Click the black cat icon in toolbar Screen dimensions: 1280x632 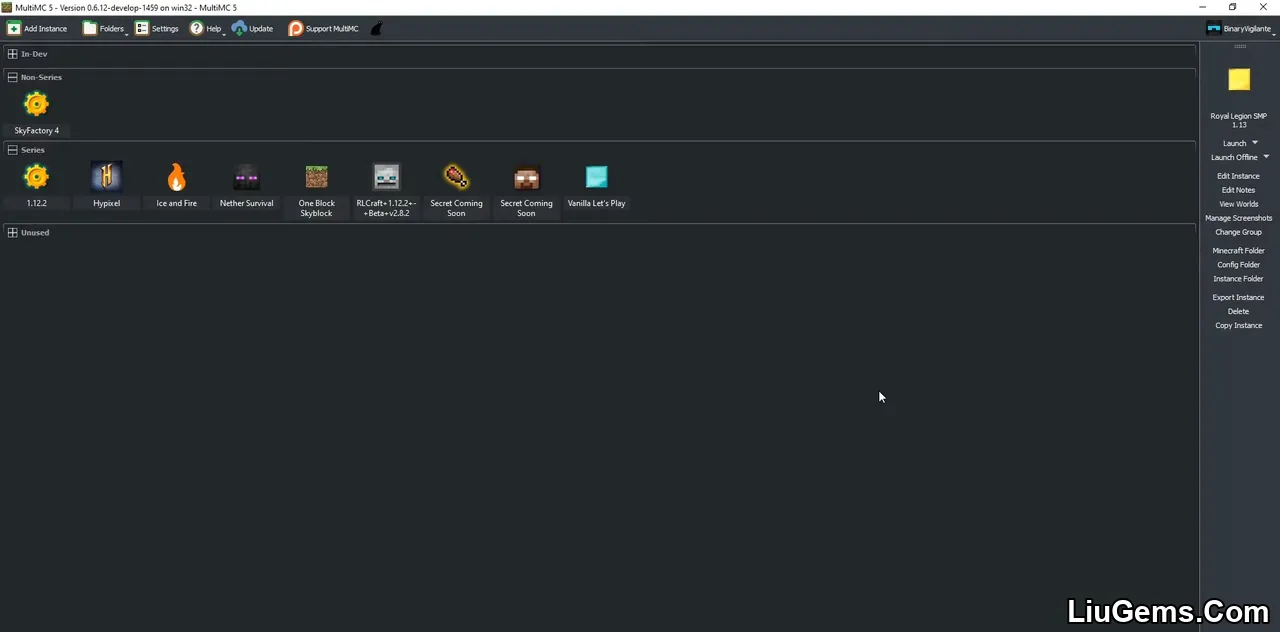pos(377,29)
